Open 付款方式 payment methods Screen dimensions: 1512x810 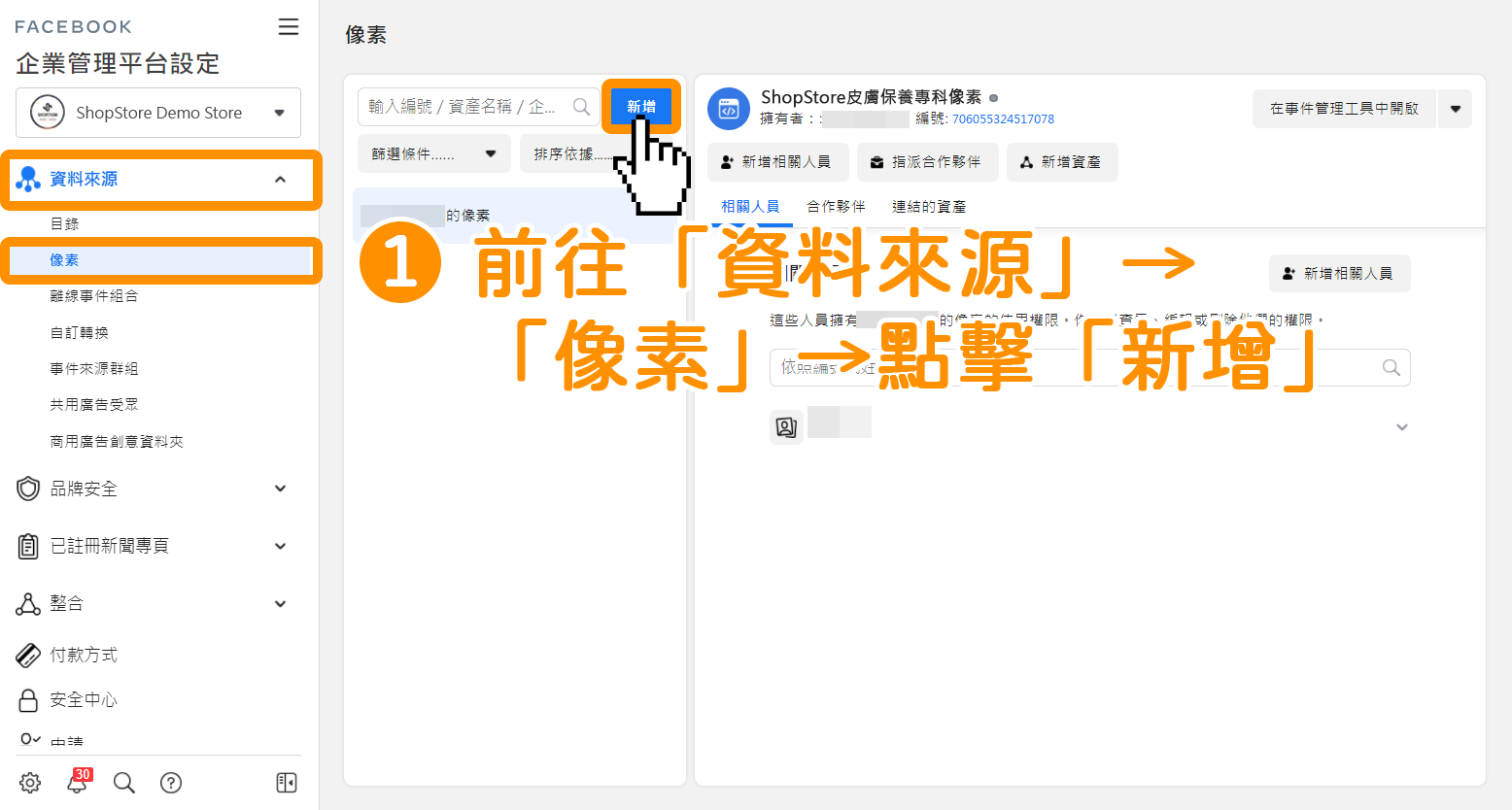84,656
